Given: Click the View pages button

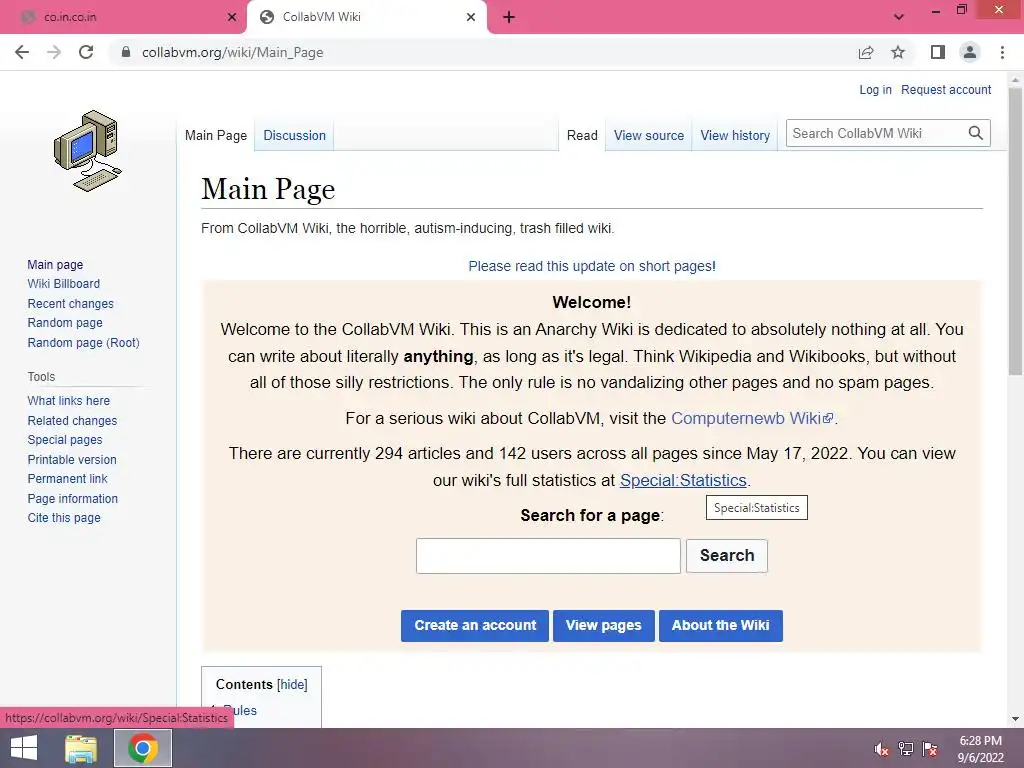Looking at the screenshot, I should [603, 626].
